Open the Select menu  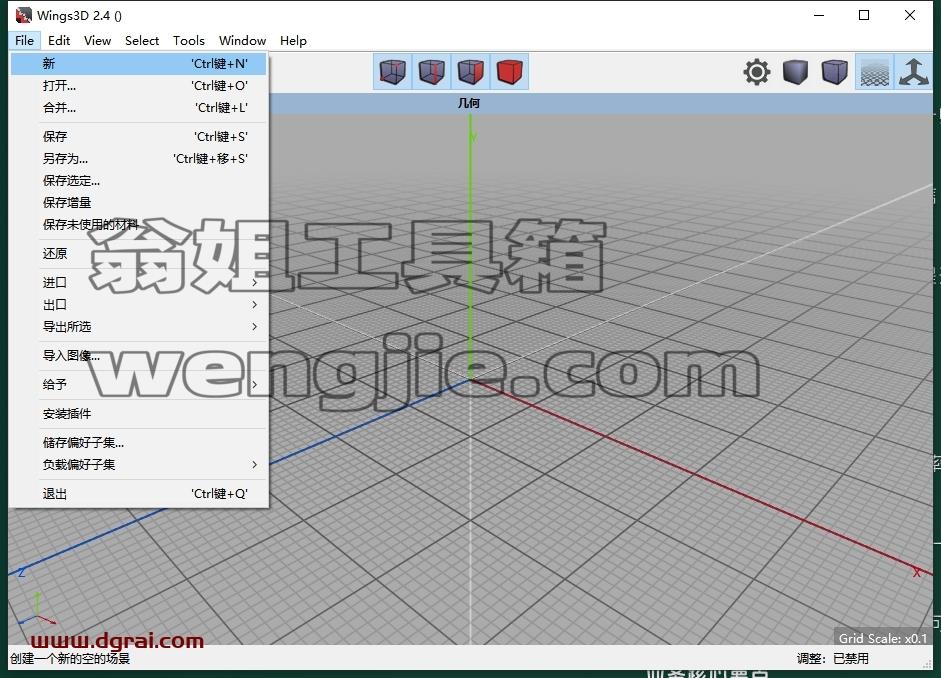[x=142, y=41]
